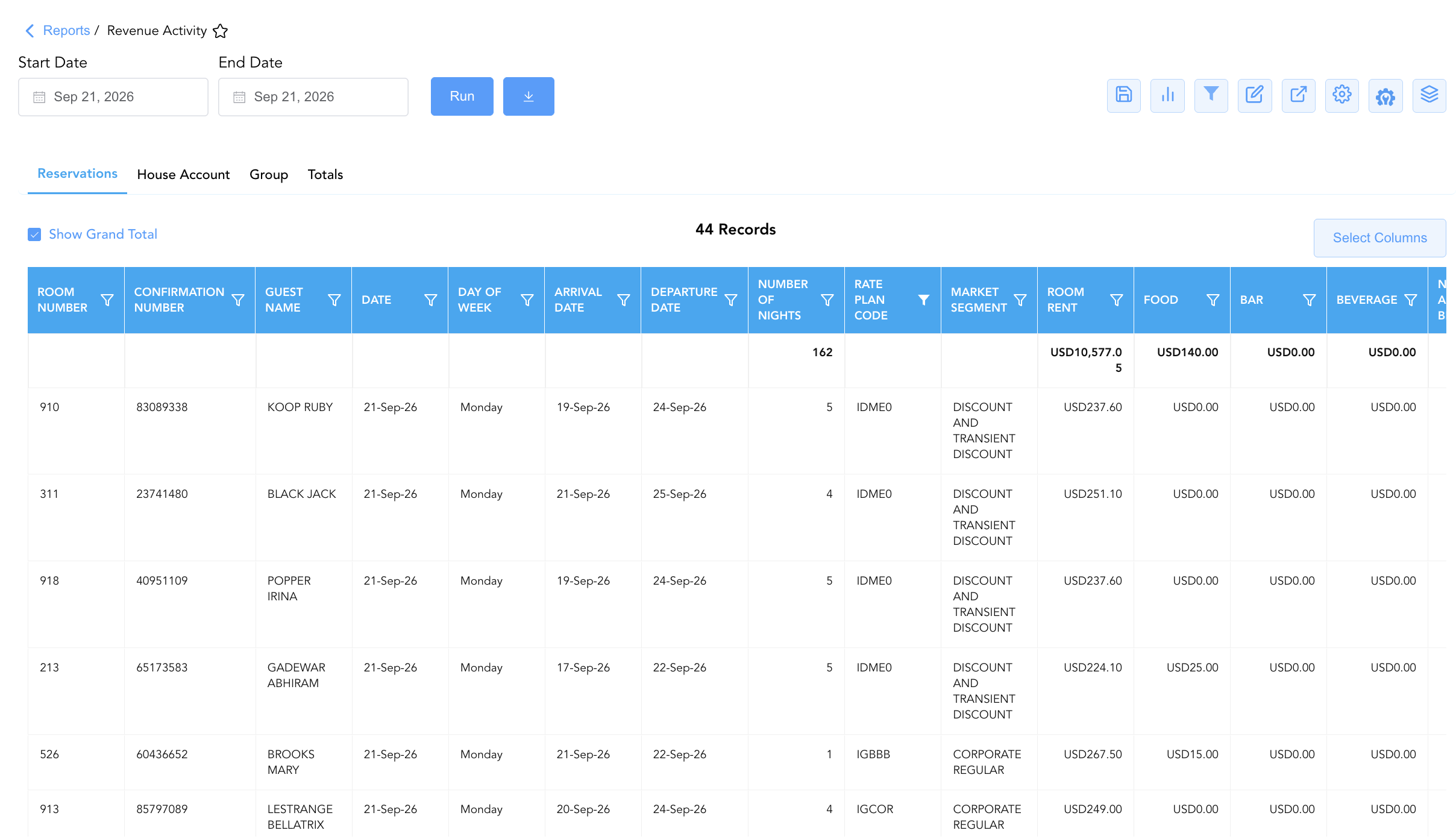Open the Start Date picker
Screen dimensions: 1456x839
coord(113,97)
